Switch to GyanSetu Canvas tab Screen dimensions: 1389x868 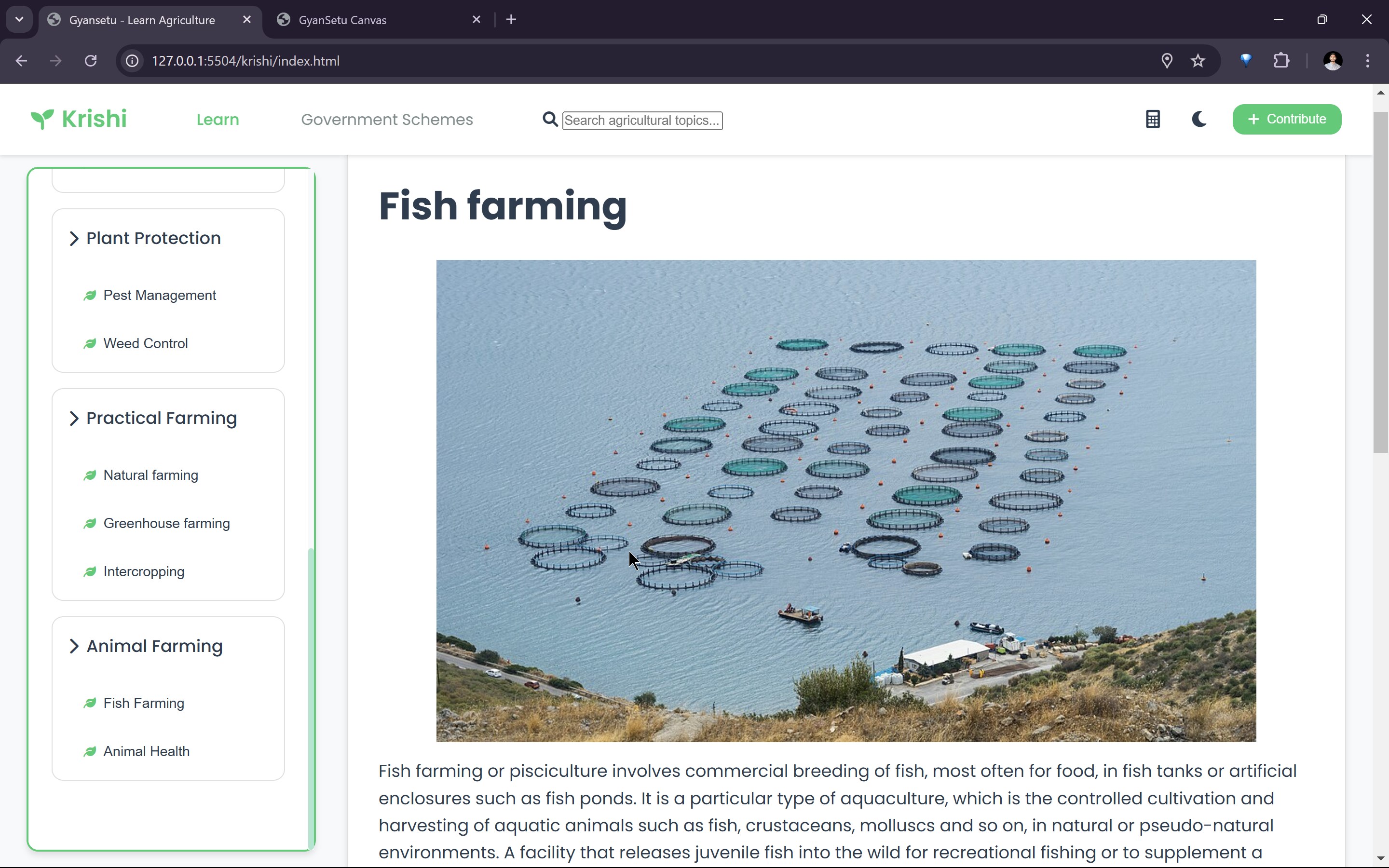click(x=342, y=20)
